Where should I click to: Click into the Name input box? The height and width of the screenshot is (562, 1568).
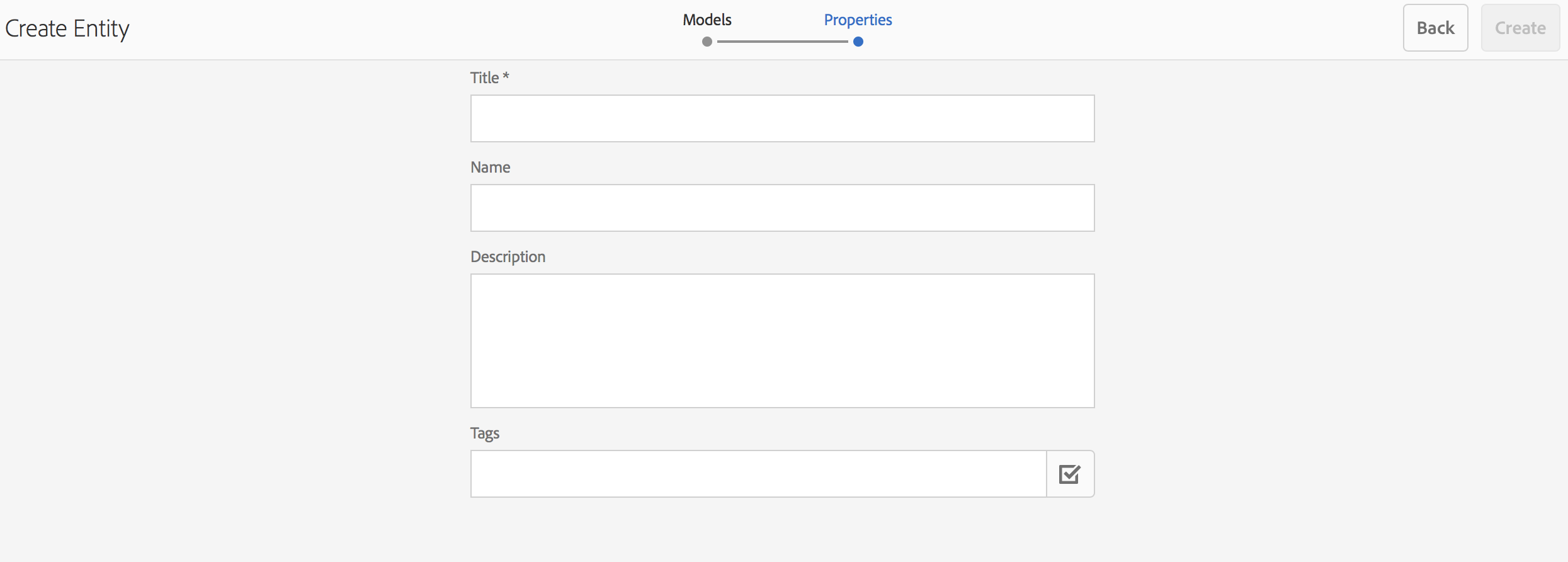click(x=782, y=208)
